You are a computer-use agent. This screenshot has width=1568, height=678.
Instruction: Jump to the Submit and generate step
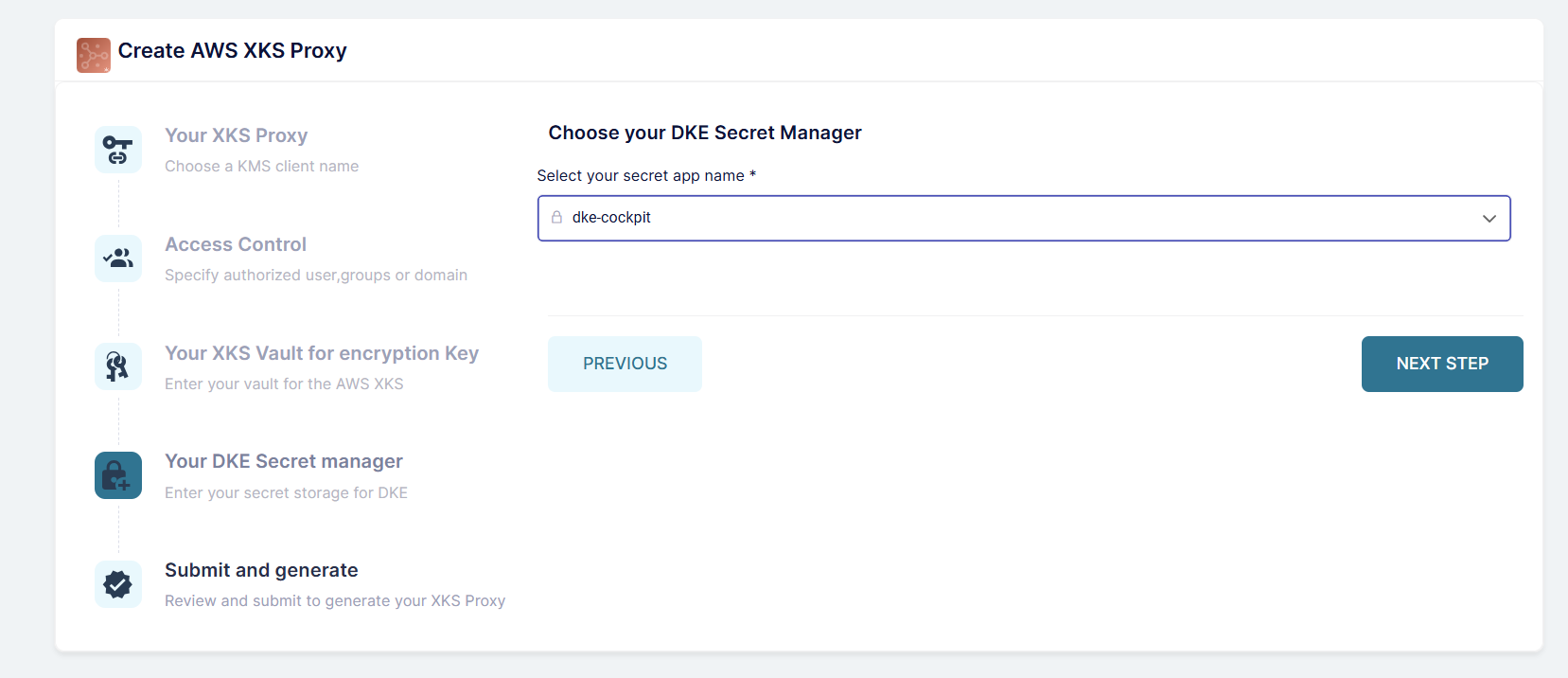click(261, 570)
